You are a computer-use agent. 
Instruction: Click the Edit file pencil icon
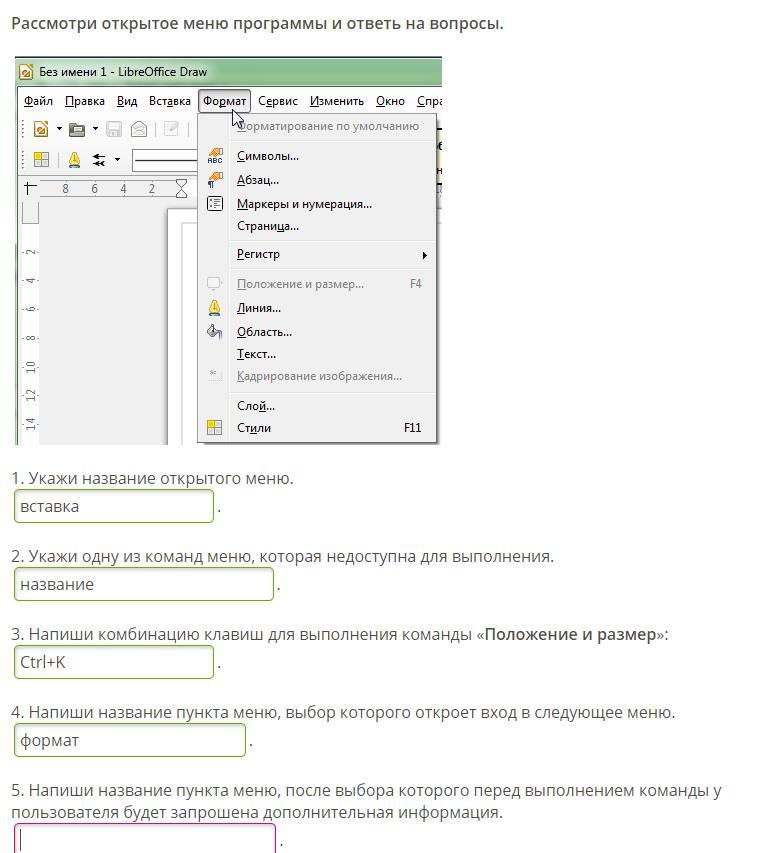pos(171,129)
